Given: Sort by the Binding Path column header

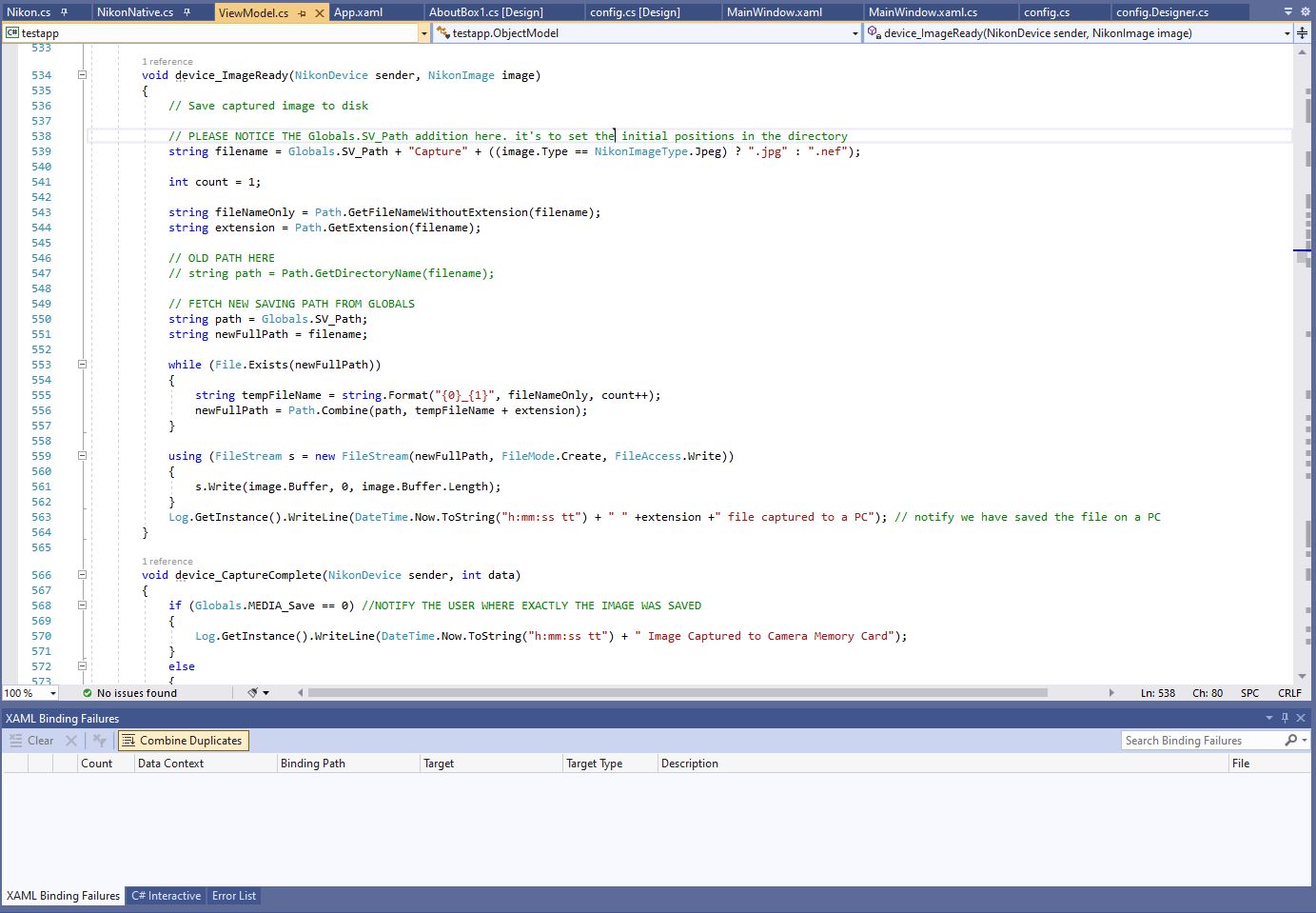Looking at the screenshot, I should click(x=347, y=764).
